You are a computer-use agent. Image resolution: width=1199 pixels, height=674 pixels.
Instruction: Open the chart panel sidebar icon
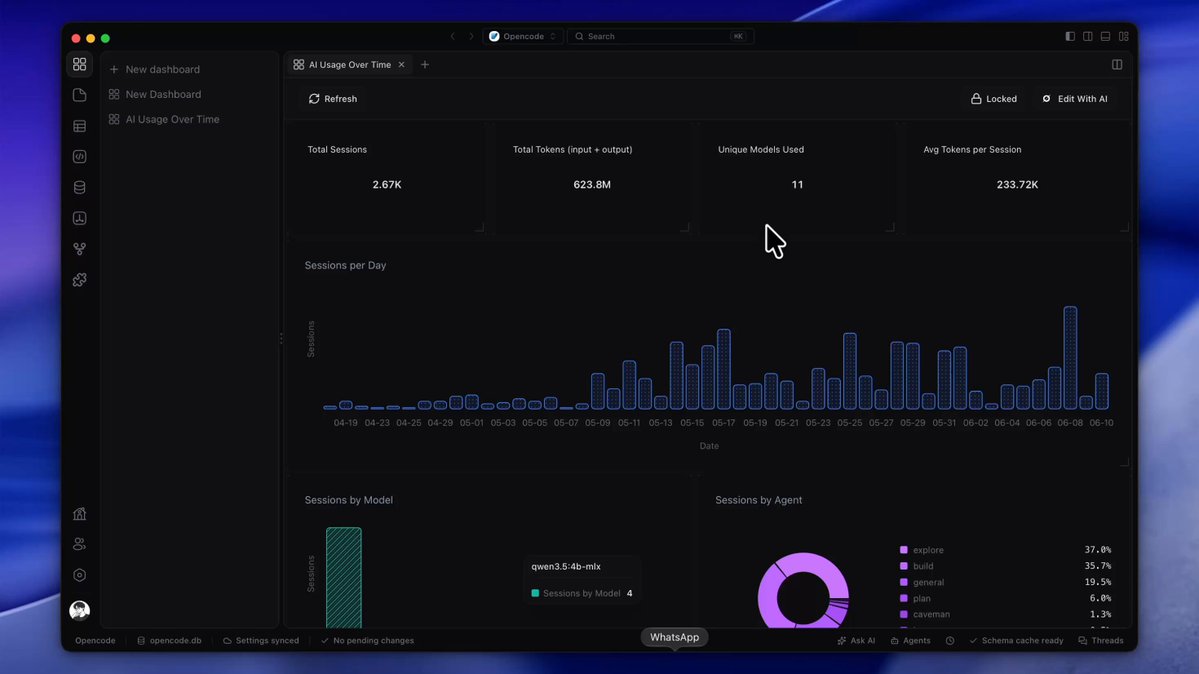pyautogui.click(x=80, y=219)
